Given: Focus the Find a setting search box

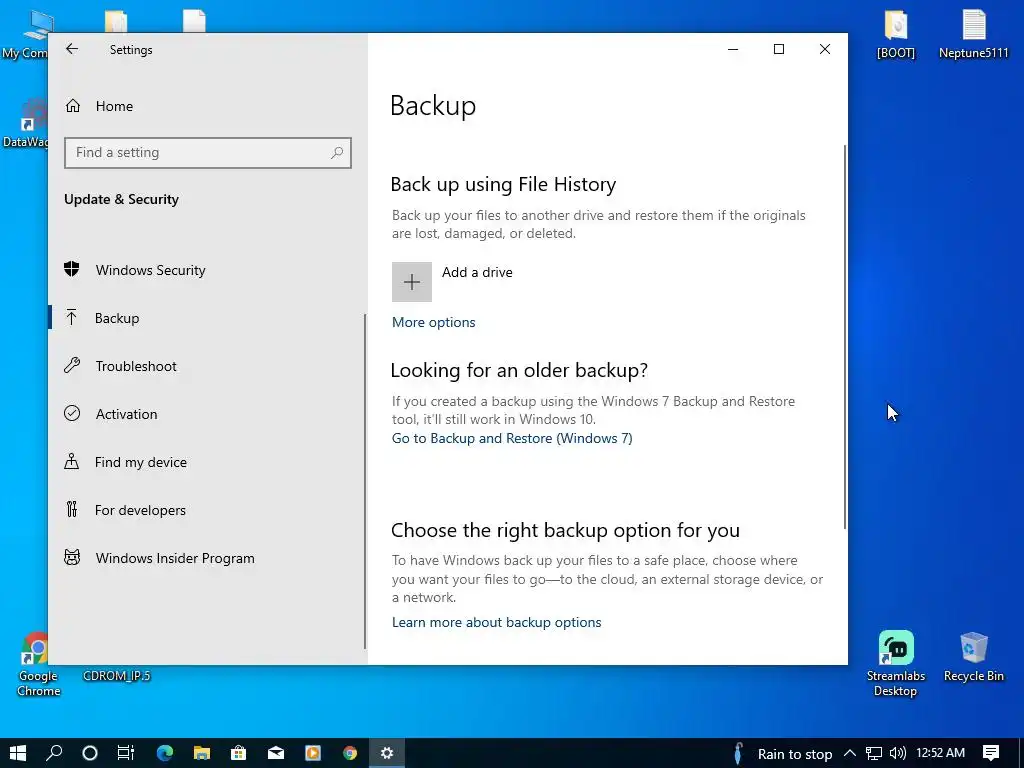Looking at the screenshot, I should [x=208, y=152].
